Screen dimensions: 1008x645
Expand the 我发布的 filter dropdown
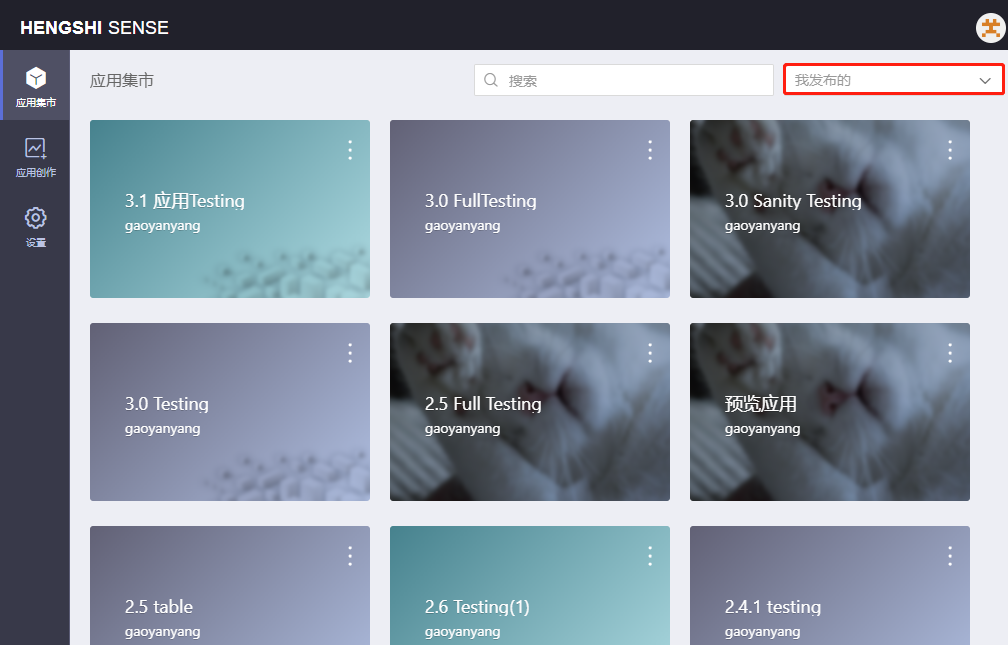894,80
